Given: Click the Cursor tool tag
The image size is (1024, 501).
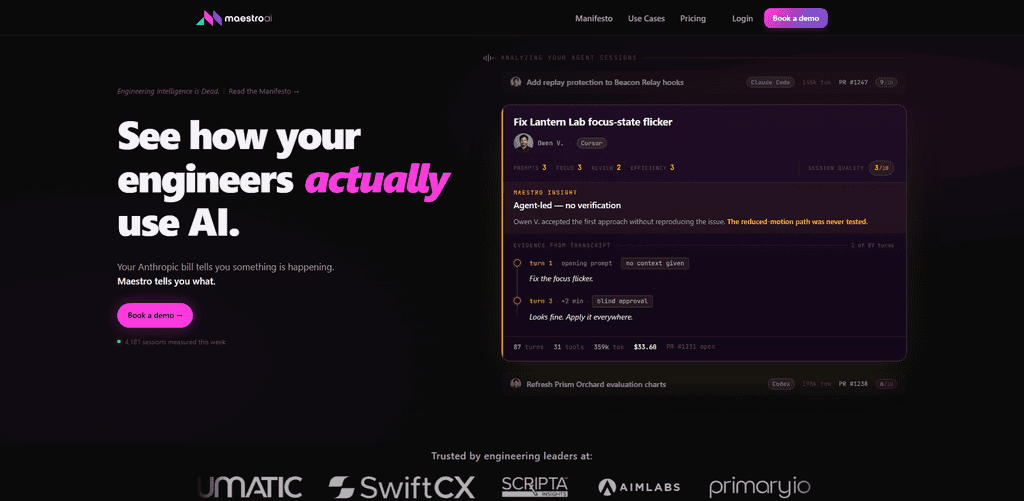Looking at the screenshot, I should 592,142.
